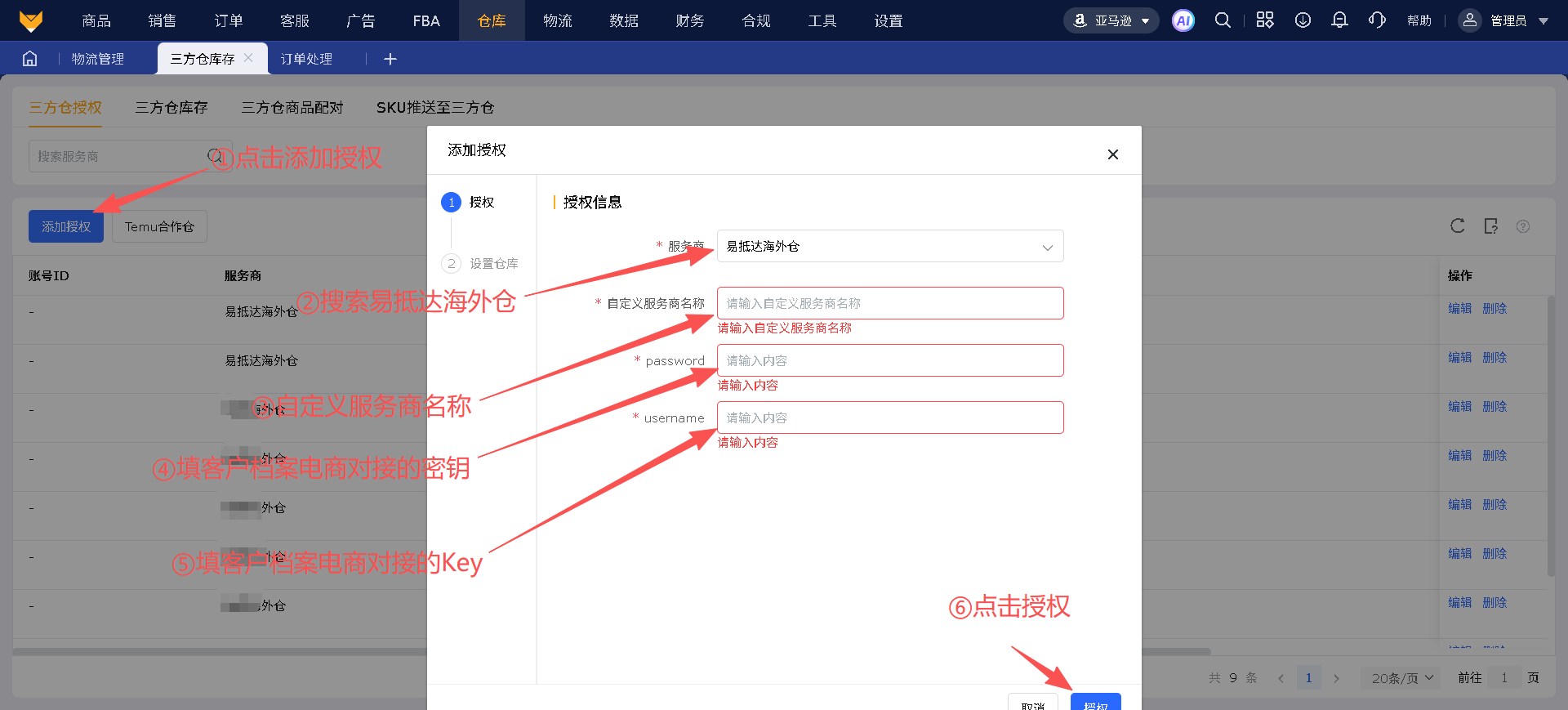Open the 仓库 menu

(492, 20)
